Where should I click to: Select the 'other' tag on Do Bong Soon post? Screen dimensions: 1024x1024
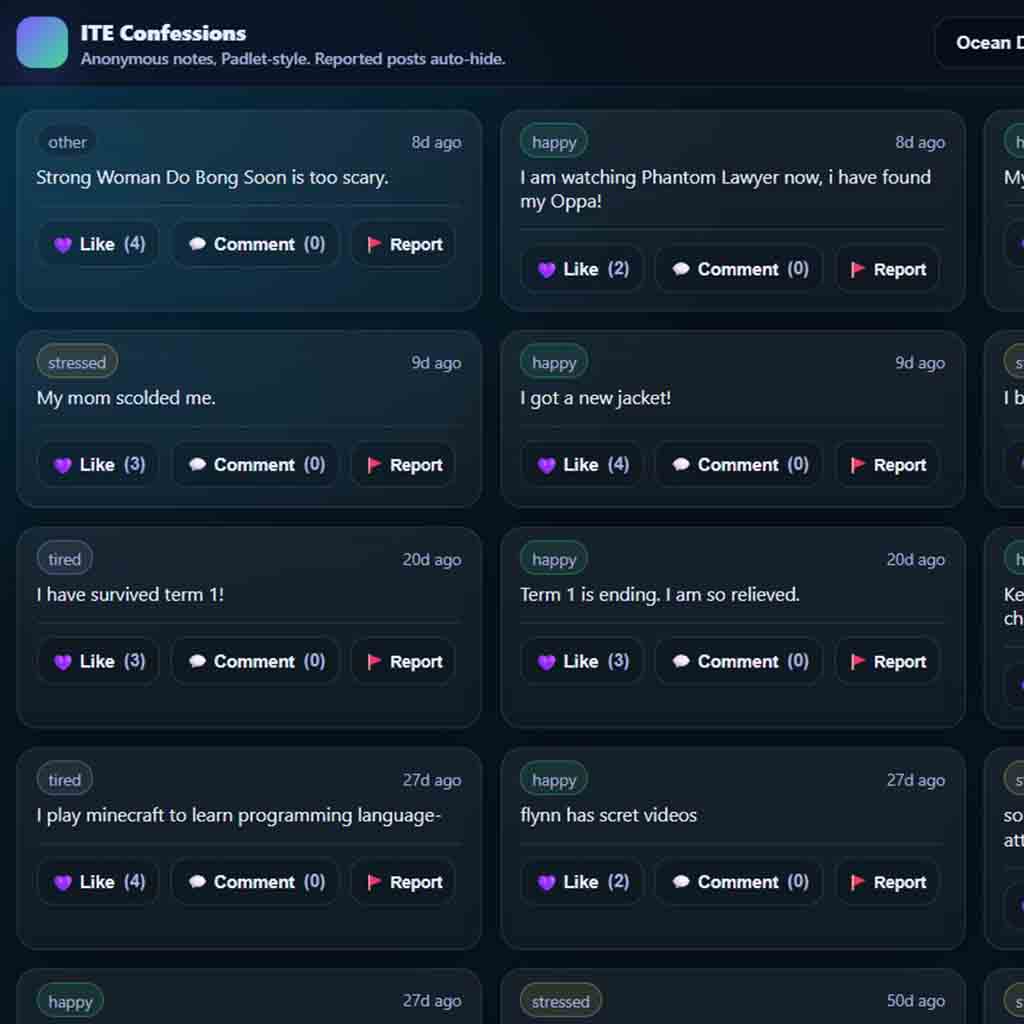pyautogui.click(x=67, y=142)
